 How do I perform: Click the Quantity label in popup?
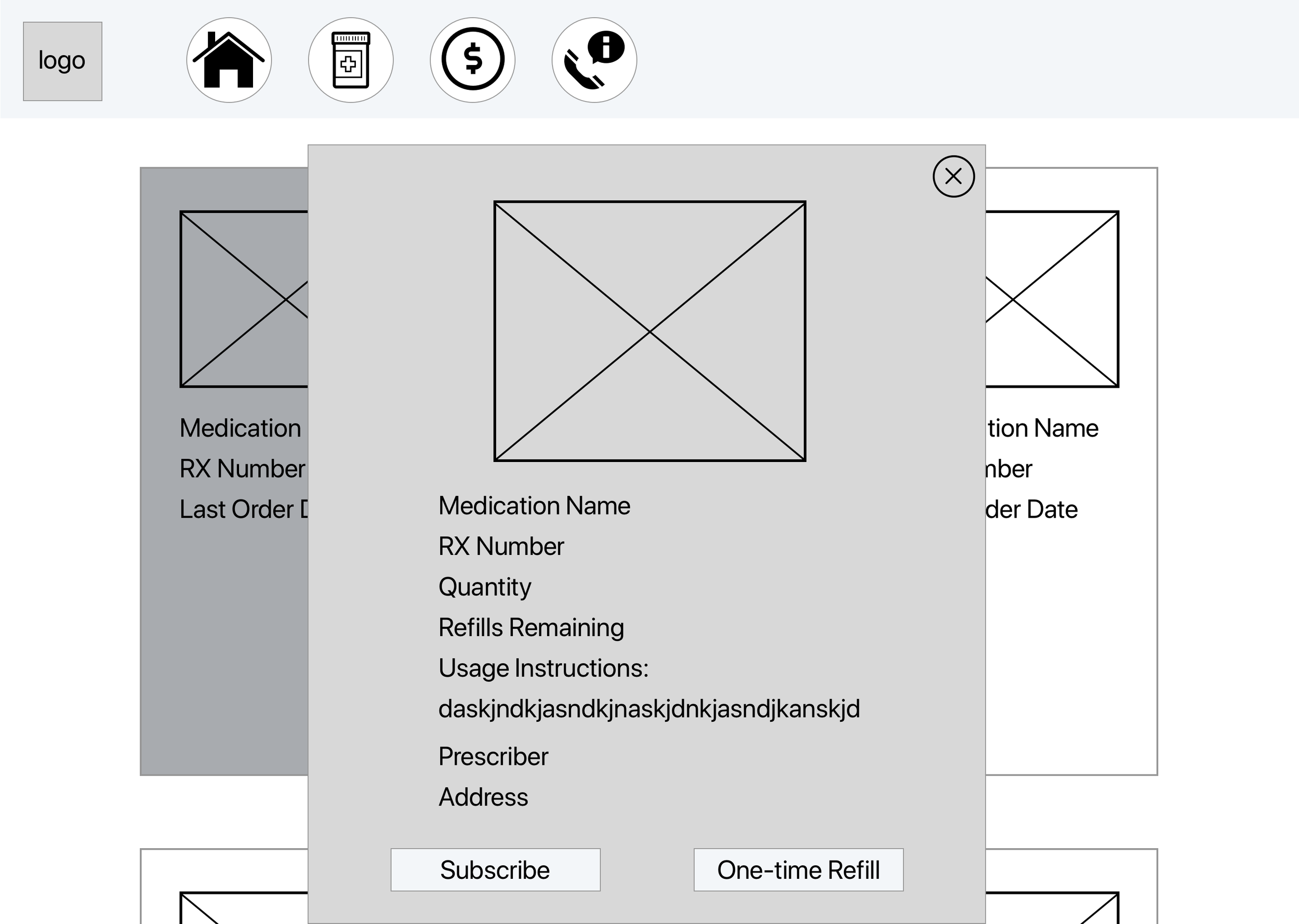click(485, 587)
